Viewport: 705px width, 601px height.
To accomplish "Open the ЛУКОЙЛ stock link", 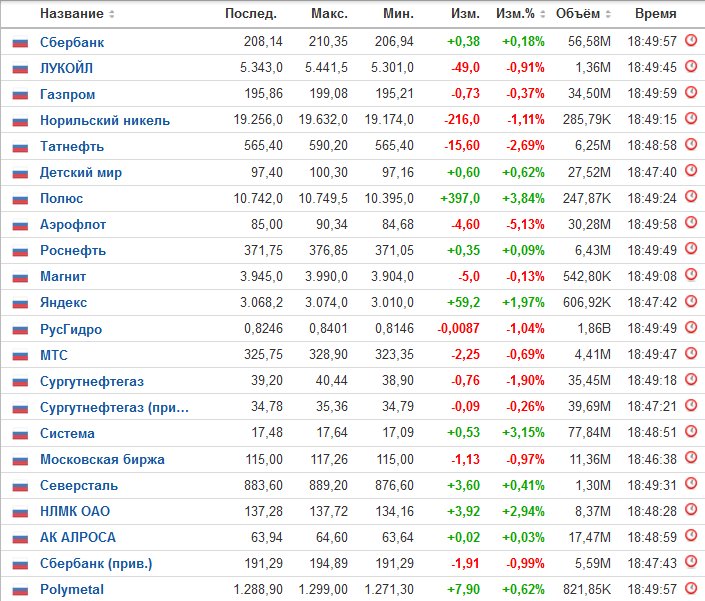I will pyautogui.click(x=67, y=68).
